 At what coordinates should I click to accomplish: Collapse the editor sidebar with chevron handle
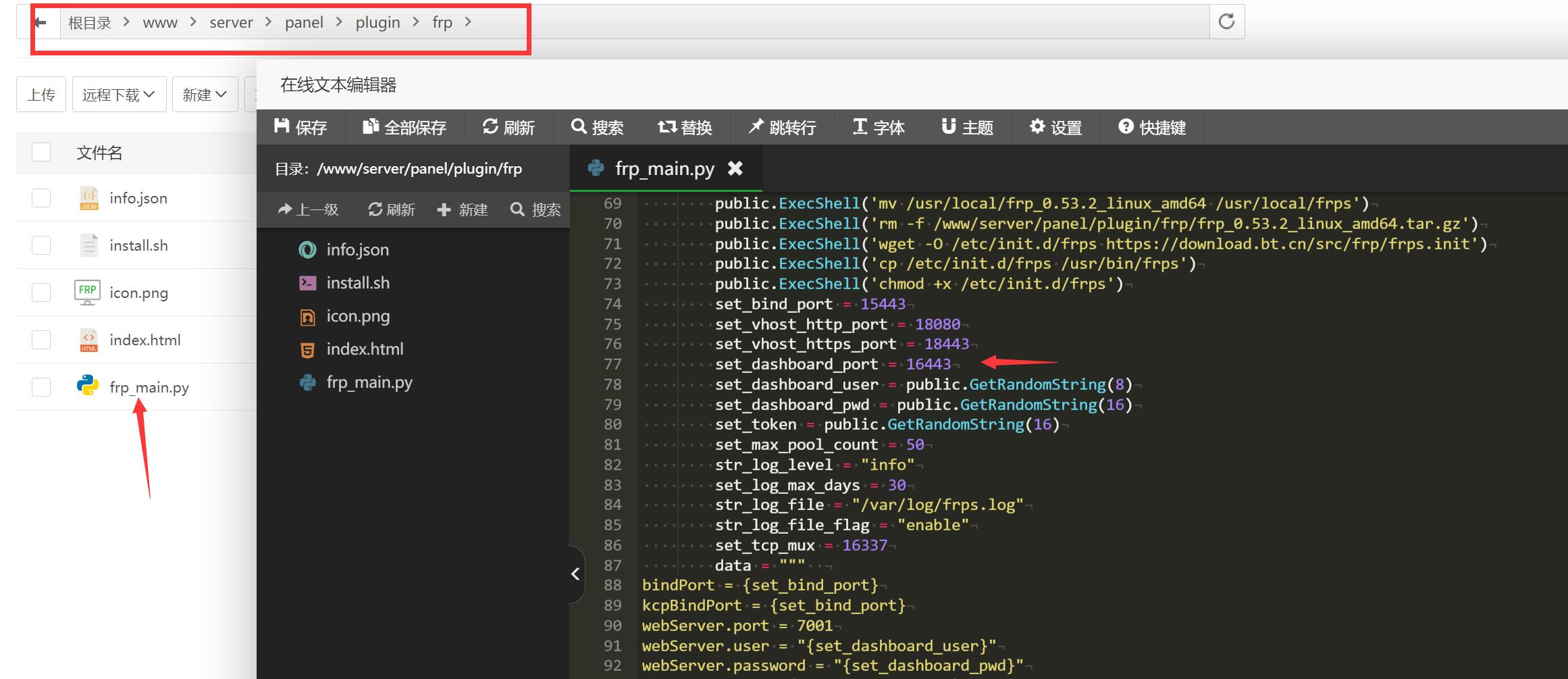[x=576, y=574]
